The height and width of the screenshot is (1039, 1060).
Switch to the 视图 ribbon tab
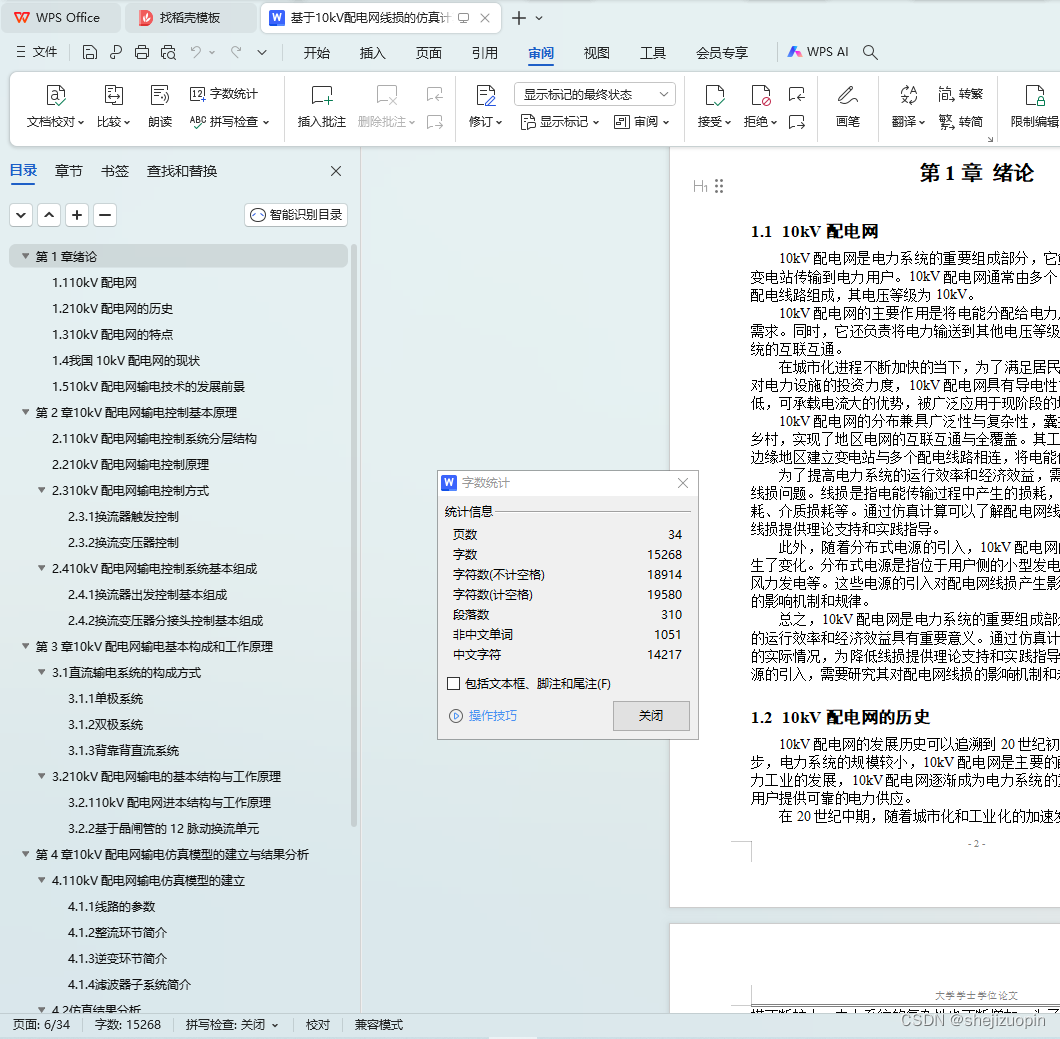pos(597,54)
